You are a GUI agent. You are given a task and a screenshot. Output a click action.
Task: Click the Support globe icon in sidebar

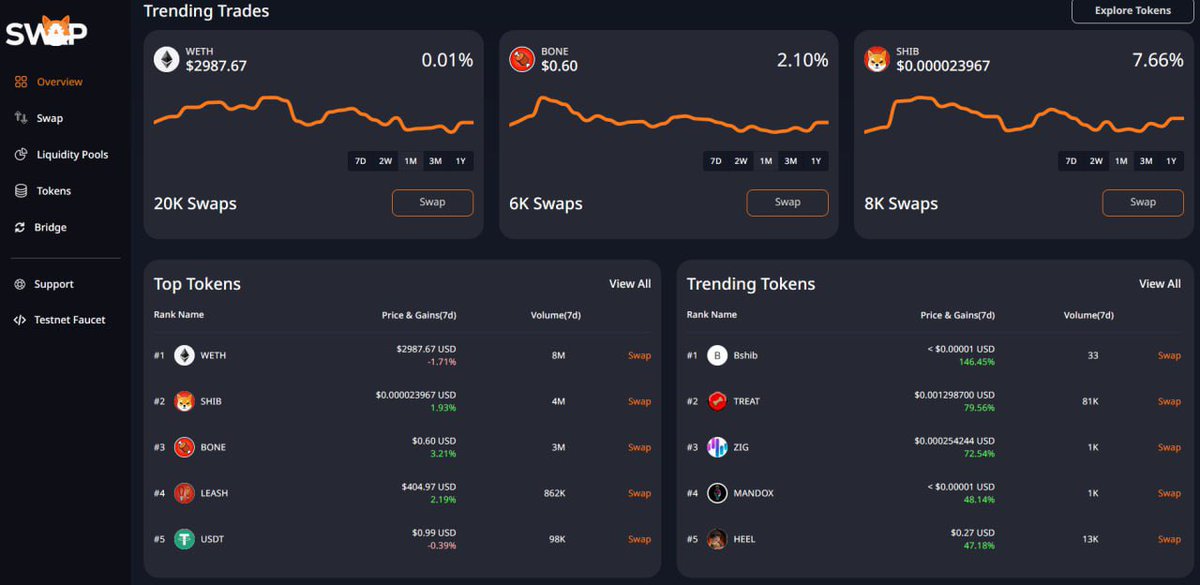(20, 284)
